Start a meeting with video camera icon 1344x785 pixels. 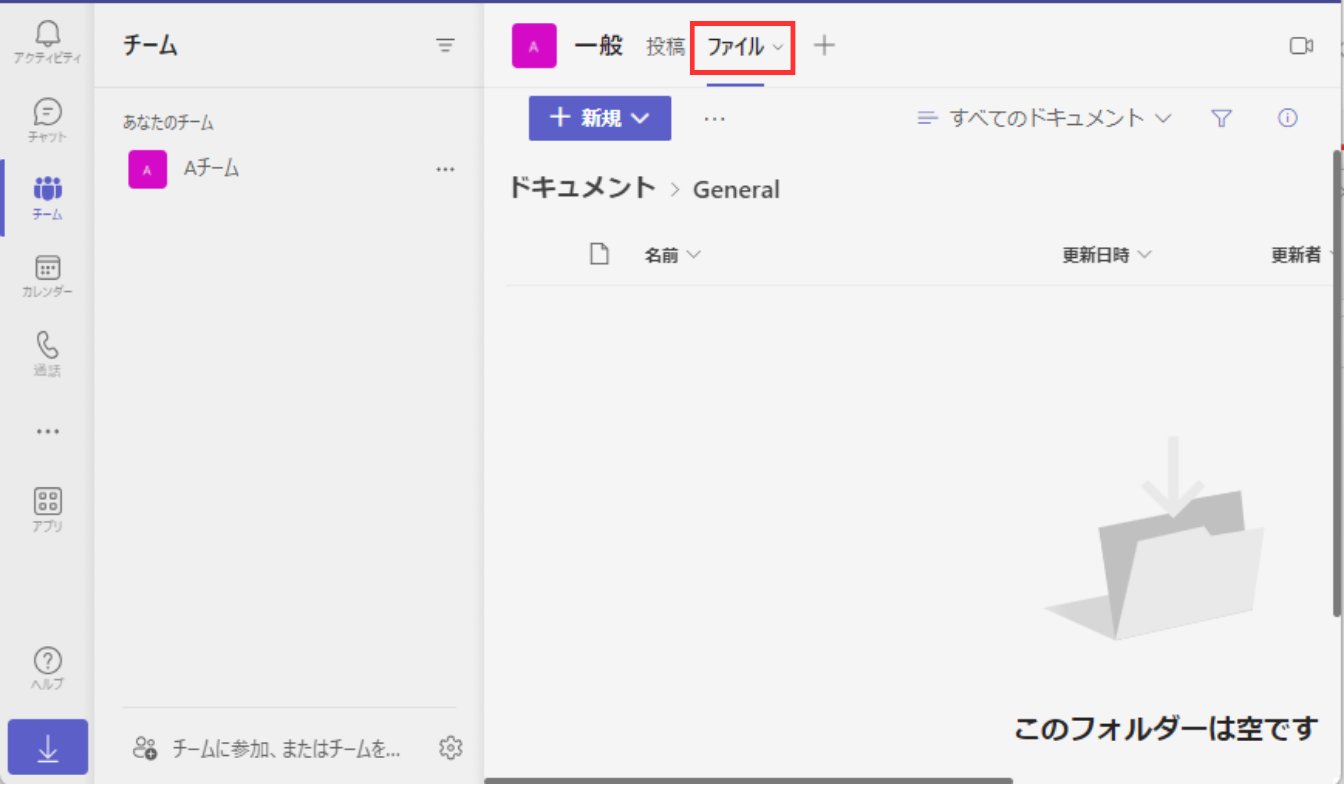coord(1301,46)
